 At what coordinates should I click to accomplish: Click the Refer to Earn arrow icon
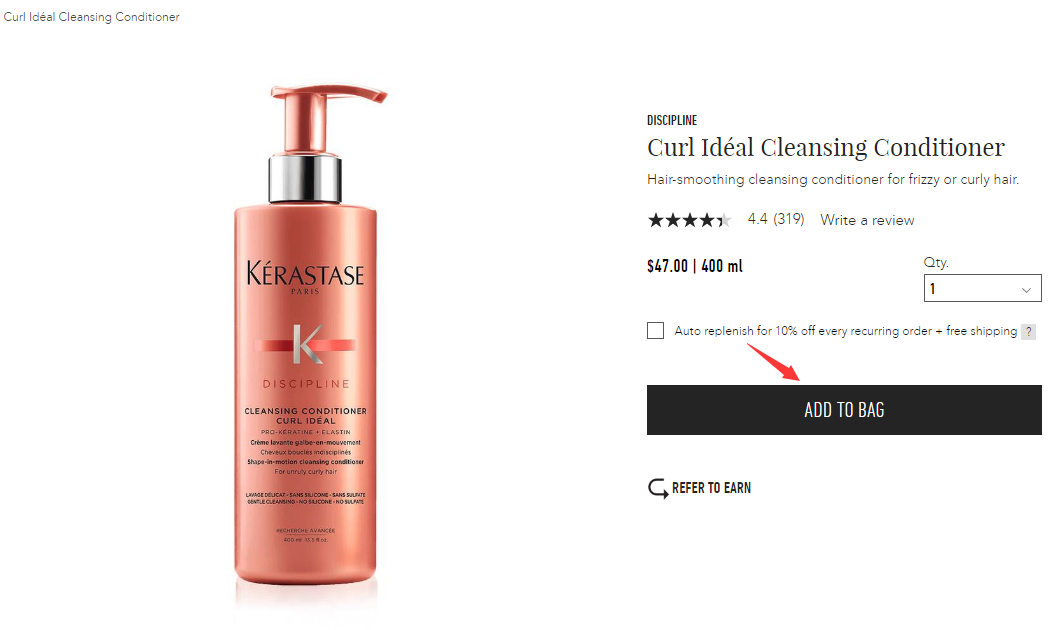point(658,488)
